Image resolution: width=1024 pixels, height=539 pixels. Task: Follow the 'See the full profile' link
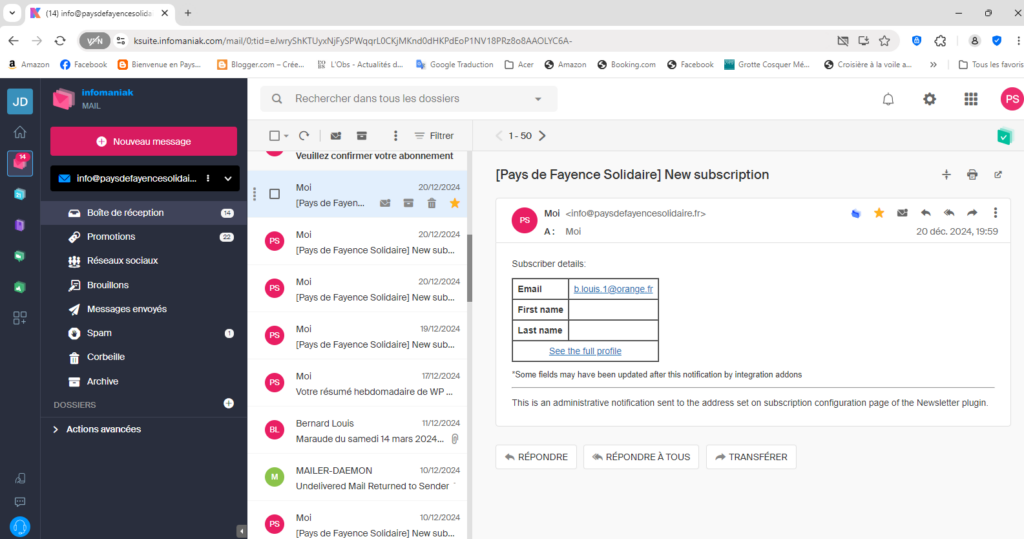coord(585,351)
